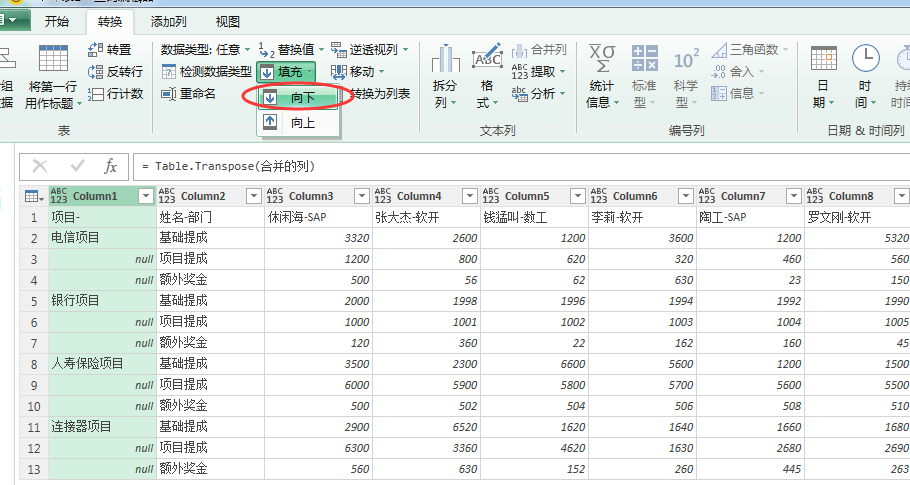
Task: Click cell '人寿保险项目' in Column1
Action: pos(102,364)
